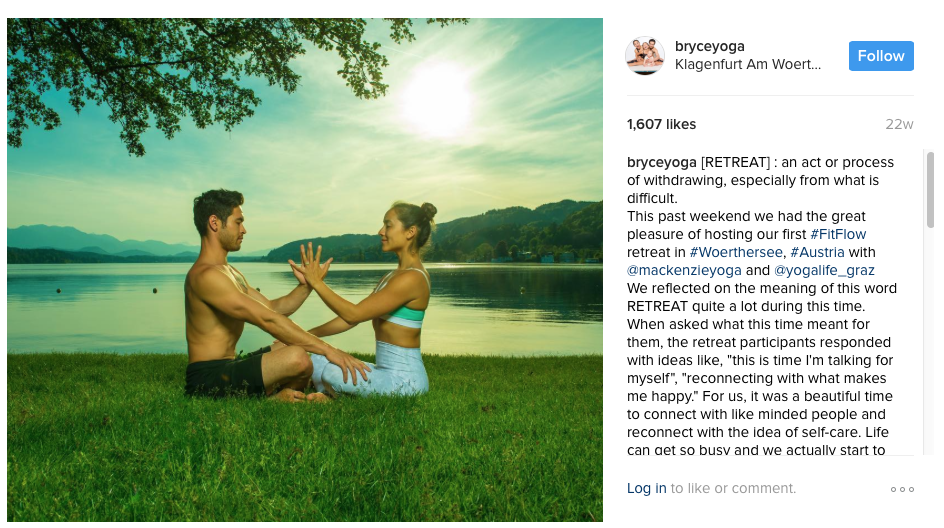
Task: Open the Klagenfurt Am Woert... location link
Action: tap(748, 64)
